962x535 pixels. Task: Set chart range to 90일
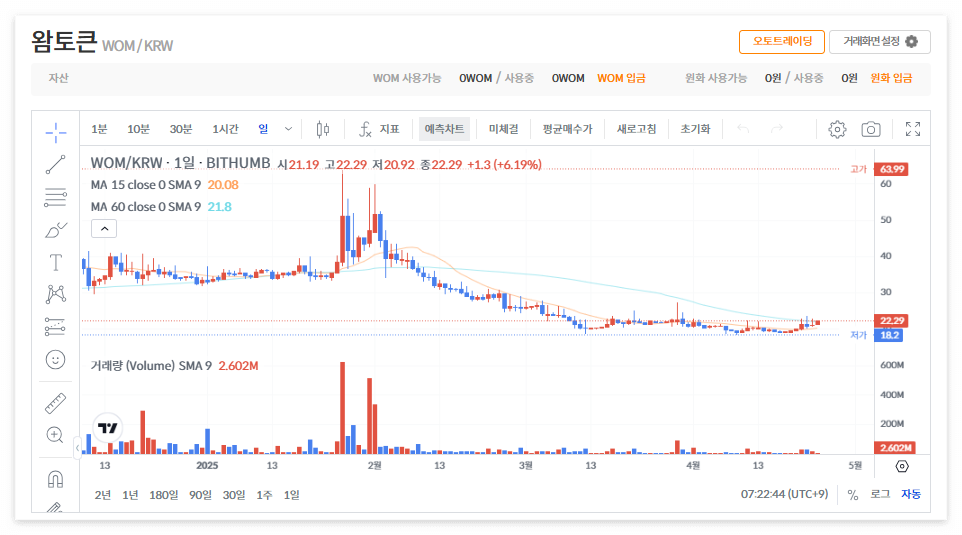click(x=200, y=495)
